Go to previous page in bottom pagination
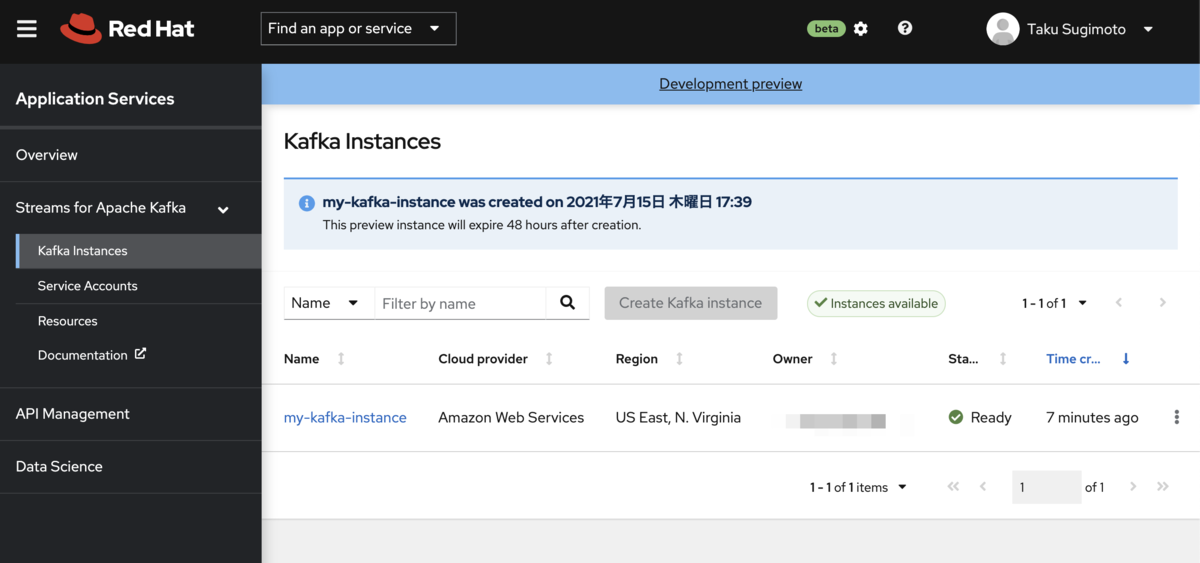 click(x=983, y=487)
